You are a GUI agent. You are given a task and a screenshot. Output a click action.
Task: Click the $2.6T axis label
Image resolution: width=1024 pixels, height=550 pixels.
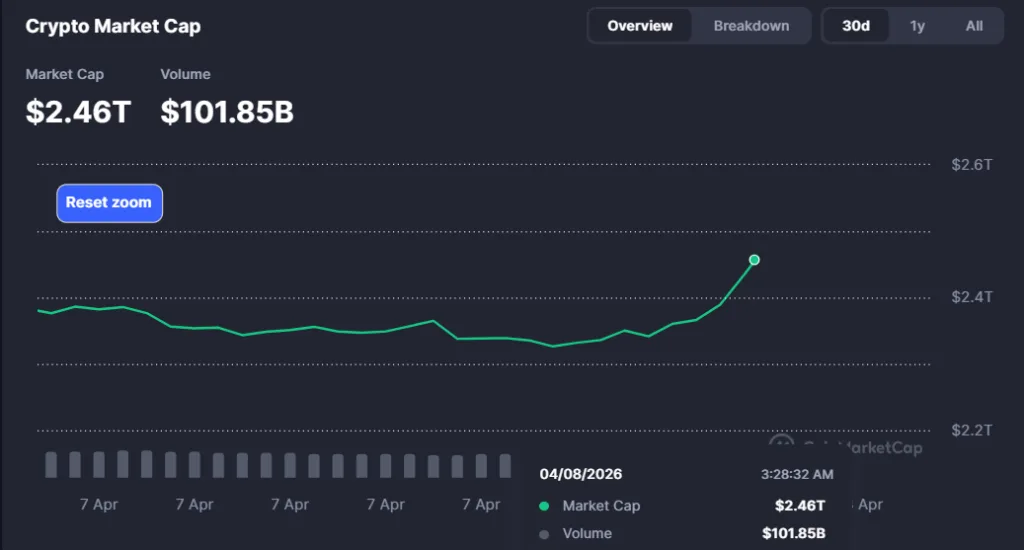pos(972,165)
